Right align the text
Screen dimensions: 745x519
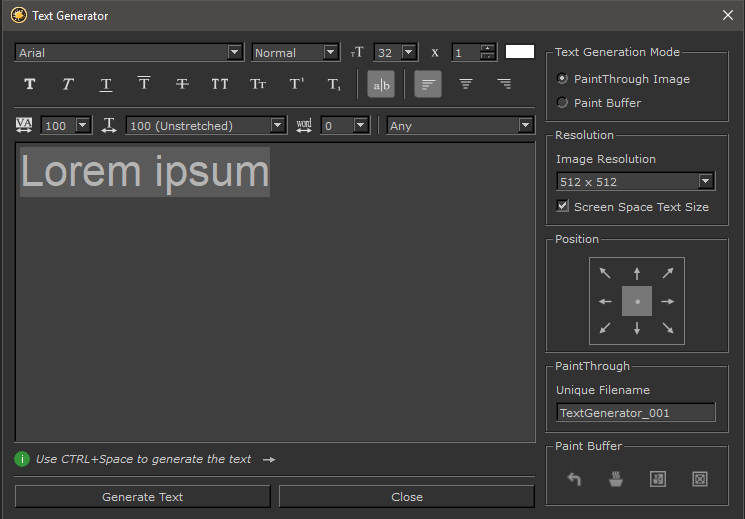click(x=504, y=84)
